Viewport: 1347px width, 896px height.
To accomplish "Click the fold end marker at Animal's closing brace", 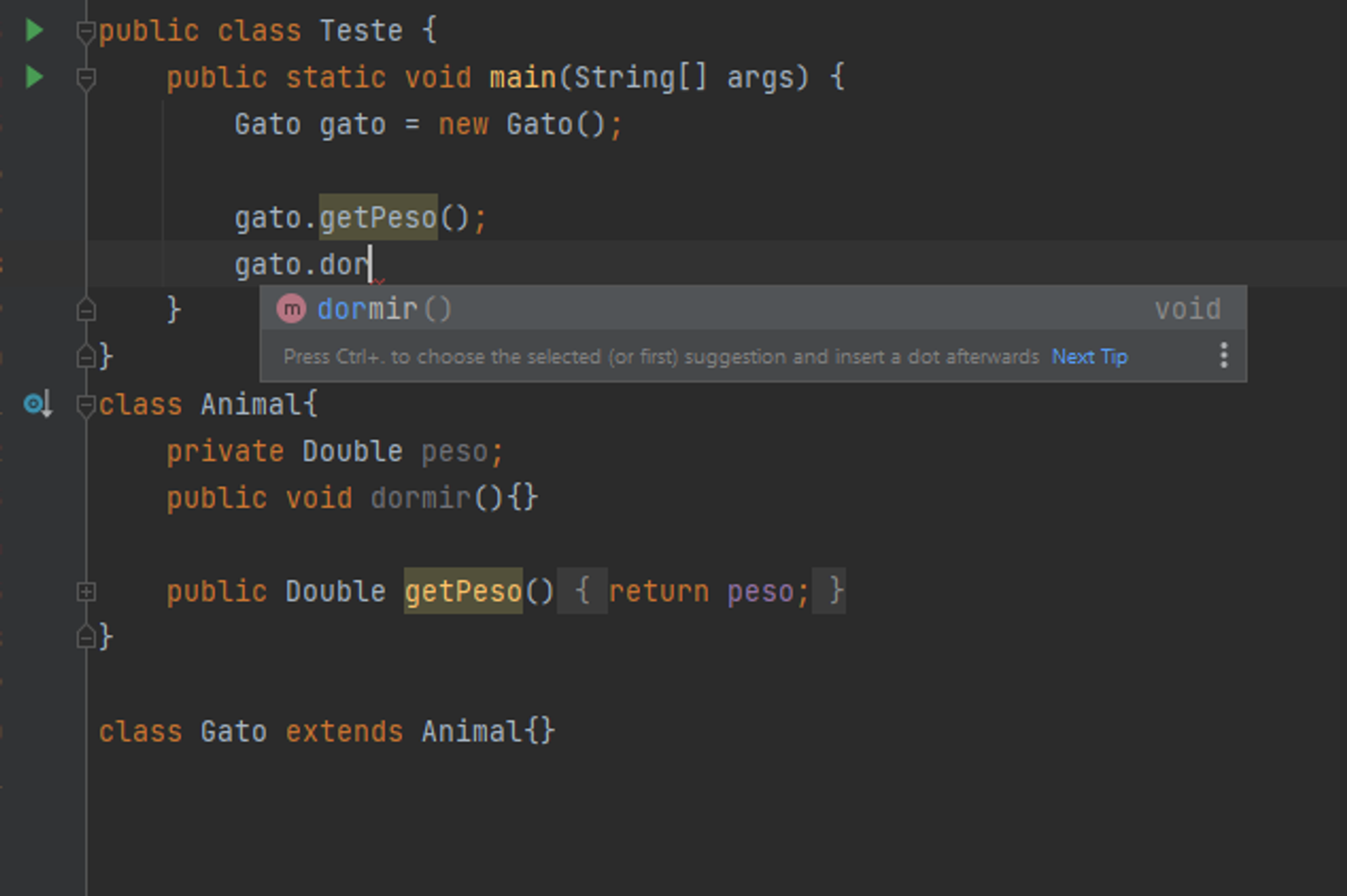I will [86, 637].
